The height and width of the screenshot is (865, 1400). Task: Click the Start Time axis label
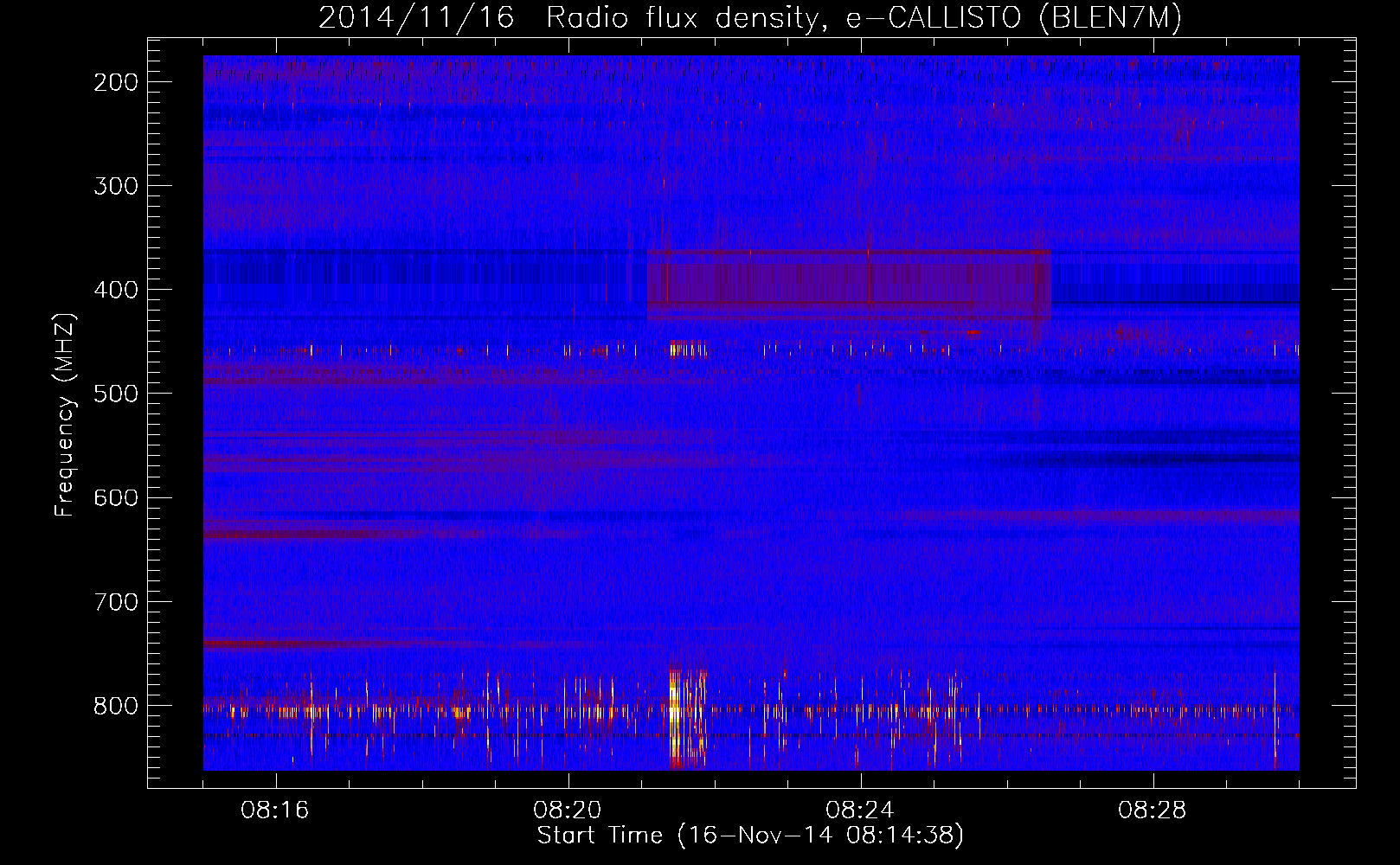click(x=750, y=836)
